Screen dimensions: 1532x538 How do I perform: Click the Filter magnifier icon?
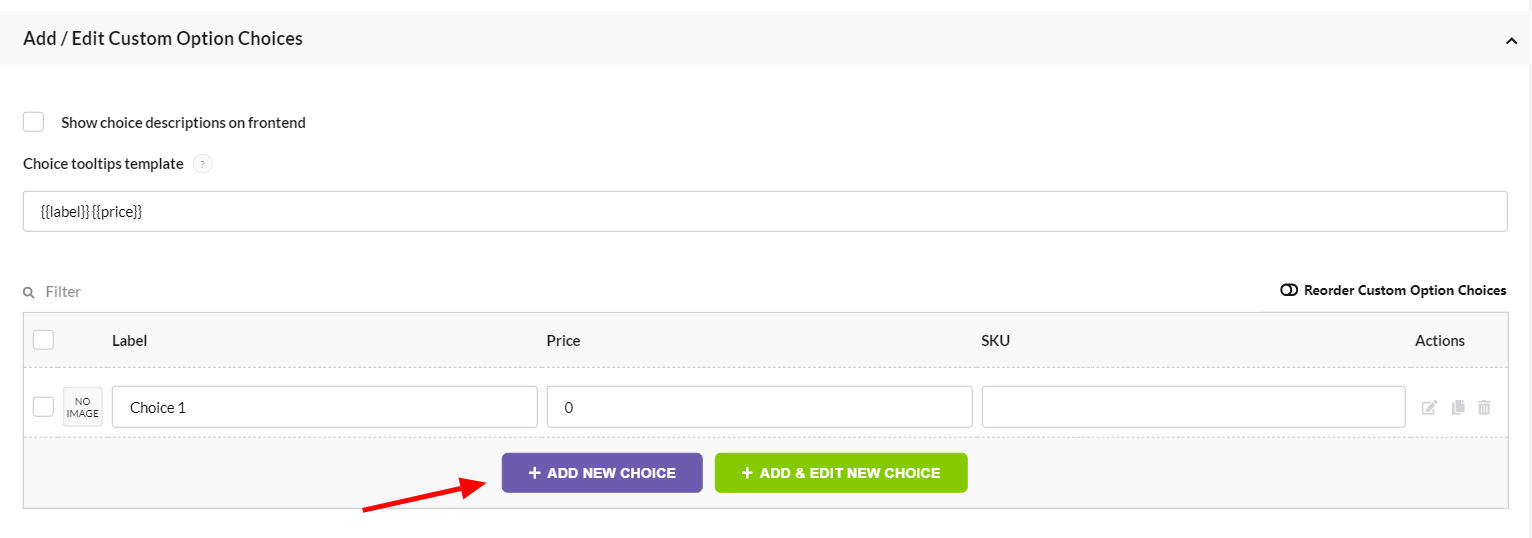[x=29, y=292]
